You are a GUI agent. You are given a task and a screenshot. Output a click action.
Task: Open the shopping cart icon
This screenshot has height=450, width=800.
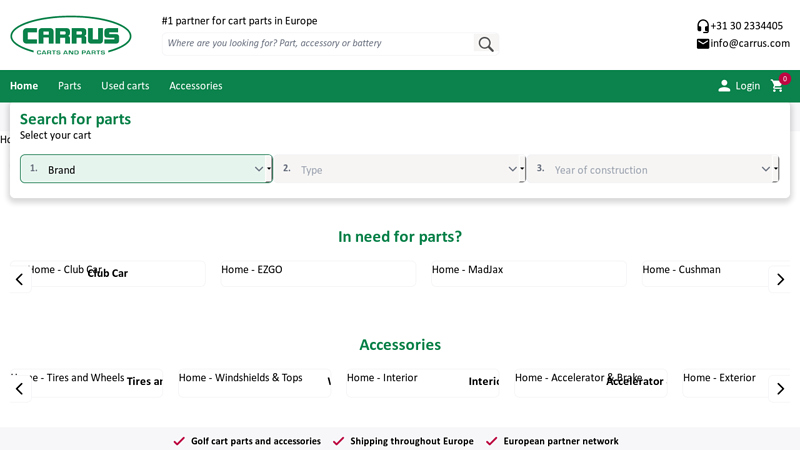(777, 86)
